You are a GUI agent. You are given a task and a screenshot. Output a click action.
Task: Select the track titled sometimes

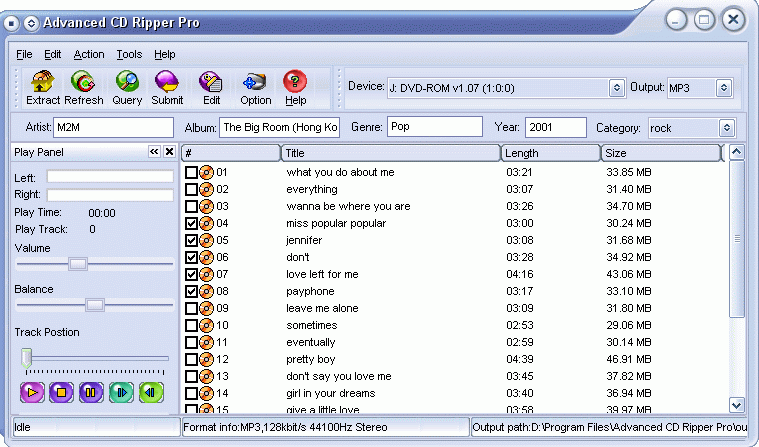(x=312, y=325)
